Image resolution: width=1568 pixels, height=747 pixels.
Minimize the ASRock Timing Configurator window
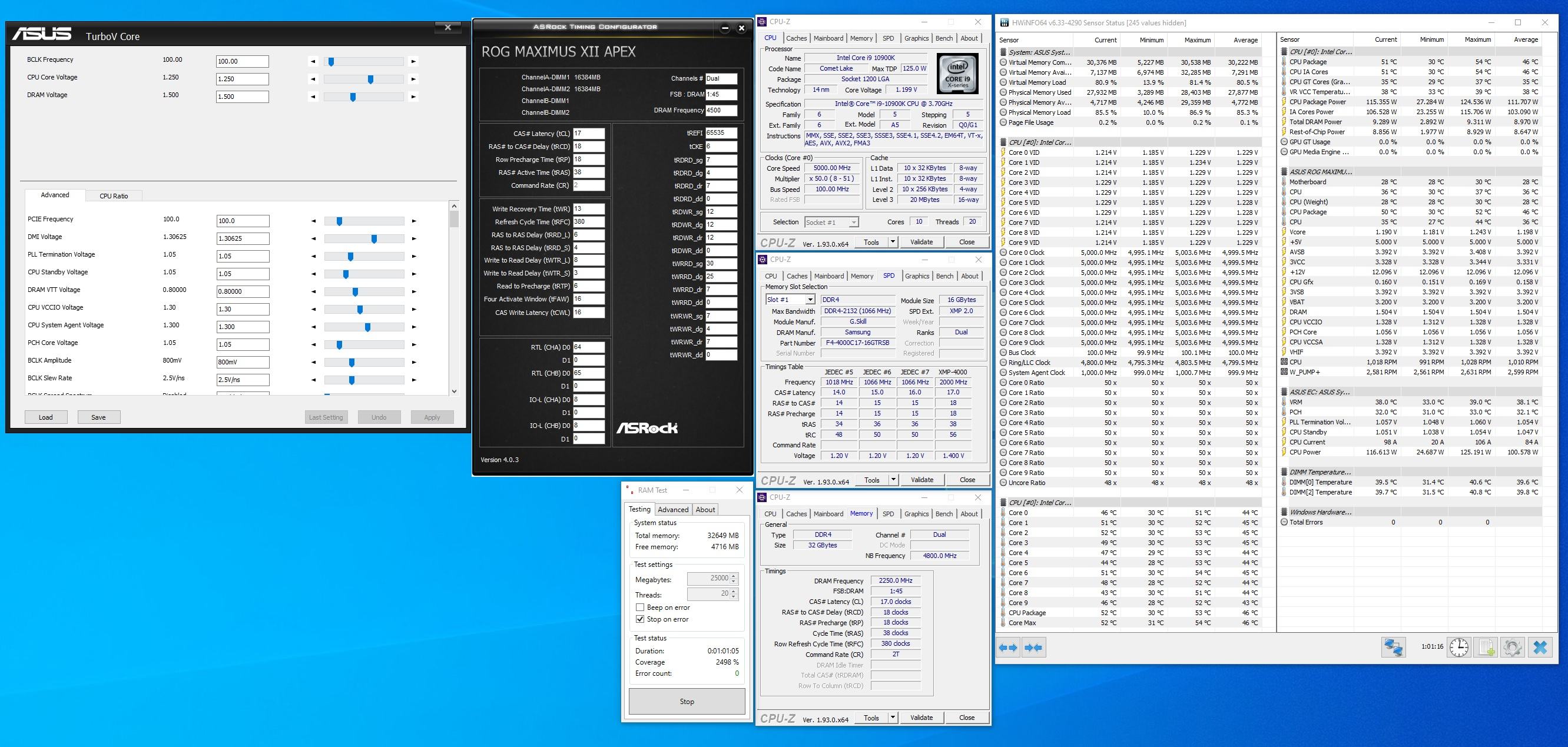pos(725,28)
